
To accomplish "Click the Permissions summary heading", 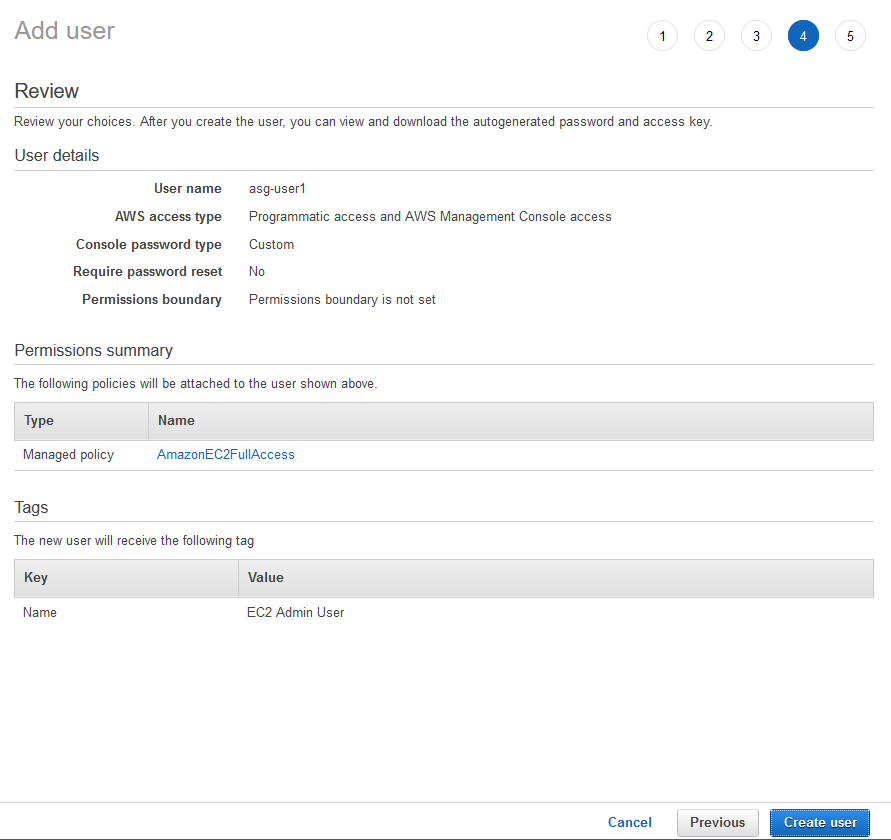I will click(94, 350).
